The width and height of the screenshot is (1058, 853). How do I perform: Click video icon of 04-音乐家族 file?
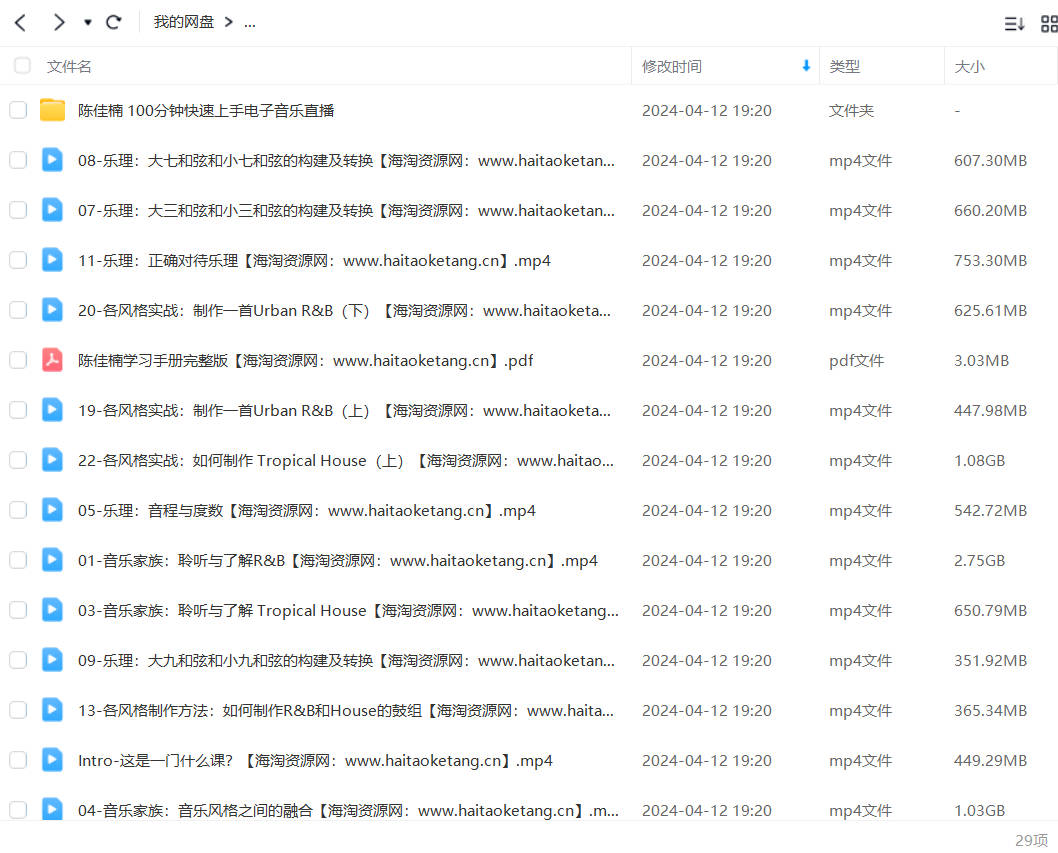click(52, 808)
